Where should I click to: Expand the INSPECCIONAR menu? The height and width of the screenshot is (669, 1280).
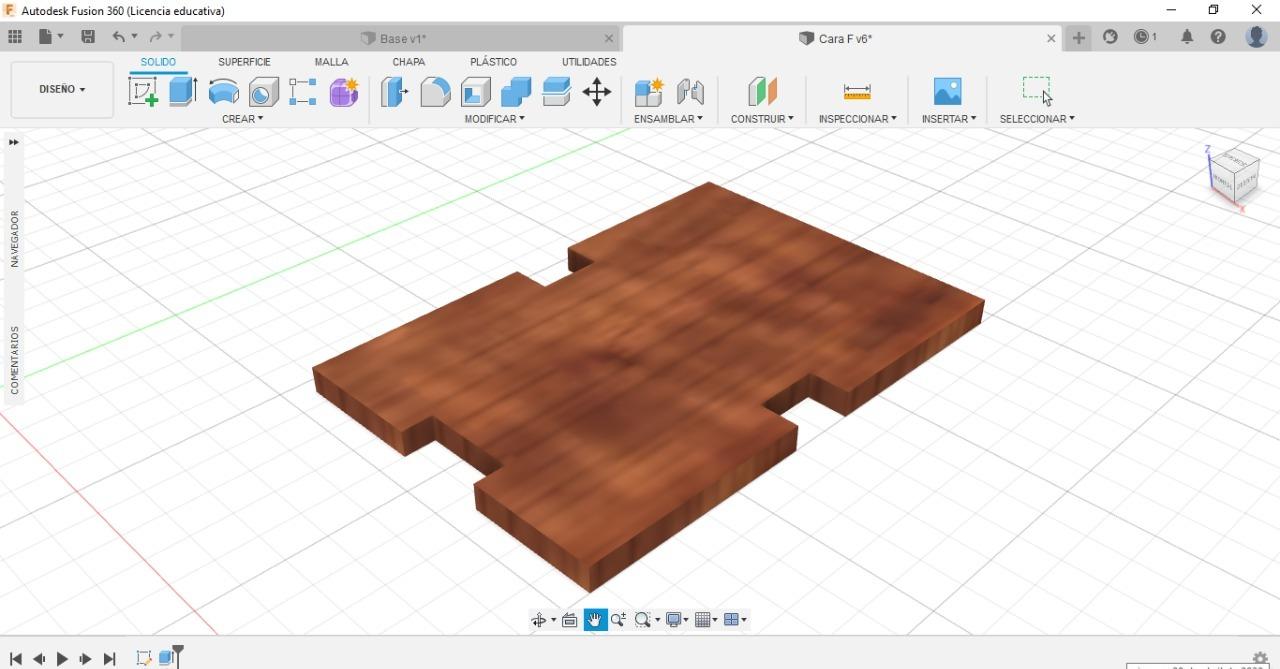(858, 119)
